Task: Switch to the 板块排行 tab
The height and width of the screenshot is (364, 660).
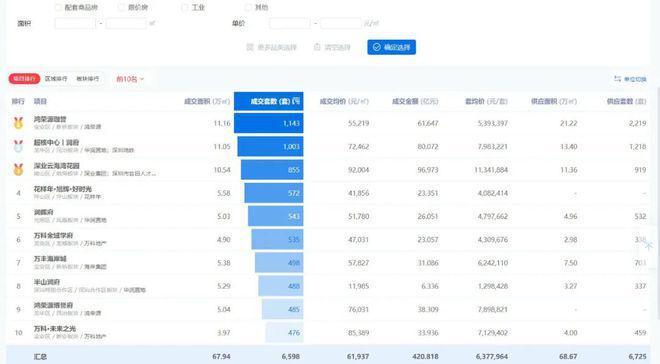Action: click(88, 79)
